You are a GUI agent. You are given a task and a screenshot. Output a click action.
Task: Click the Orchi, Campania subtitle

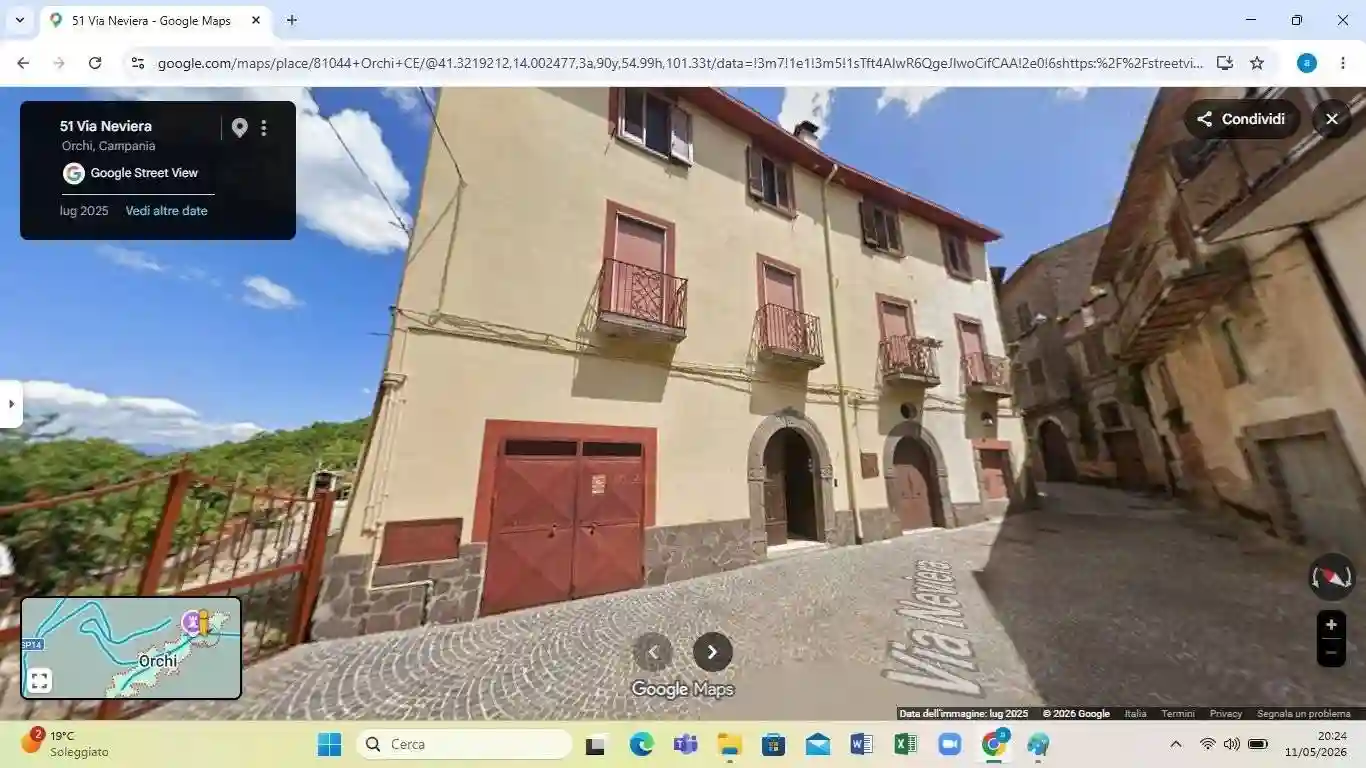tap(108, 146)
